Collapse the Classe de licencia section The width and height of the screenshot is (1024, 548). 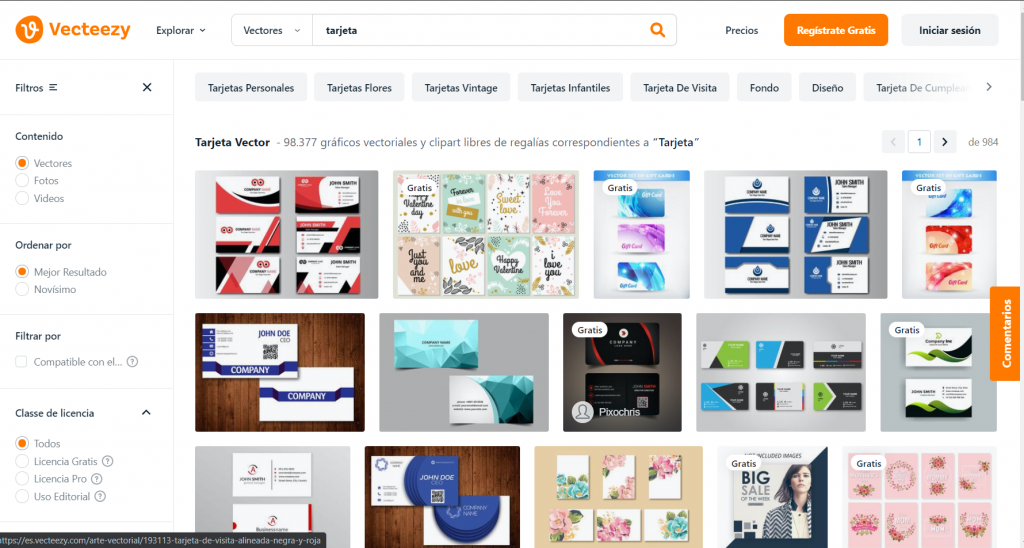tap(146, 413)
